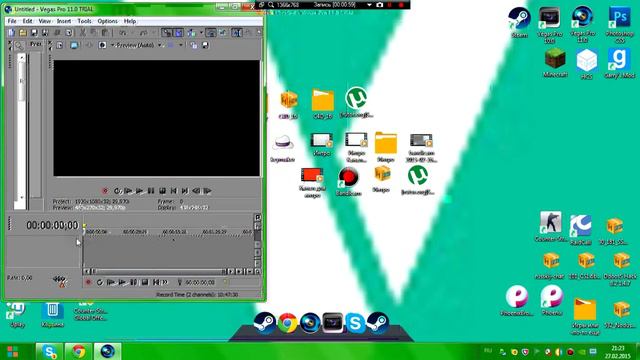This screenshot has width=640, height=360.
Task: Create a new project in Vegas toolbar
Action: tap(11, 33)
